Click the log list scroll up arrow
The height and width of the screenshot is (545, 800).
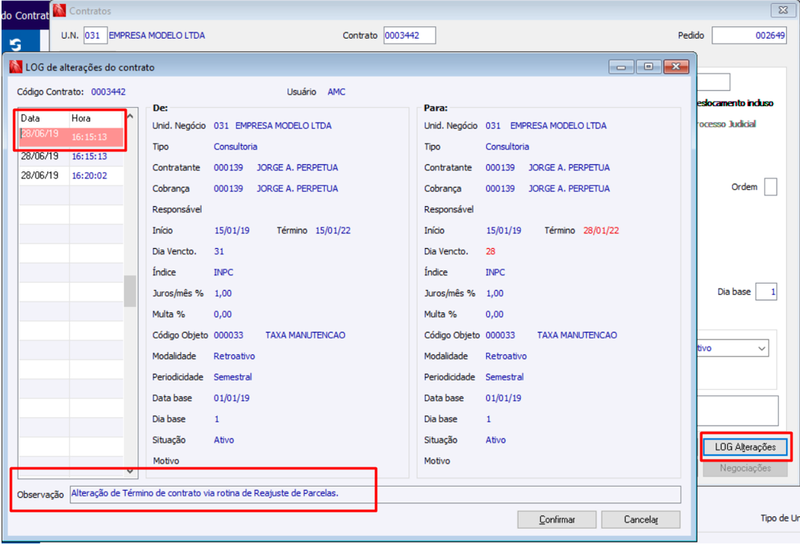(x=130, y=116)
